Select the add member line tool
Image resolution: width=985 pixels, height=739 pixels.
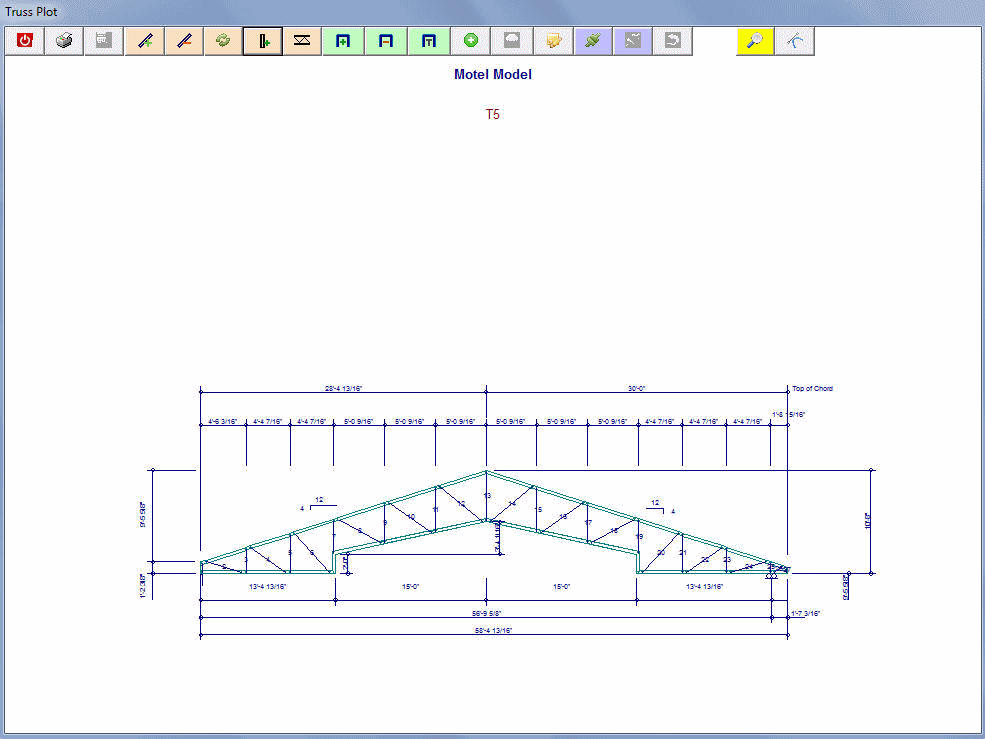(144, 41)
